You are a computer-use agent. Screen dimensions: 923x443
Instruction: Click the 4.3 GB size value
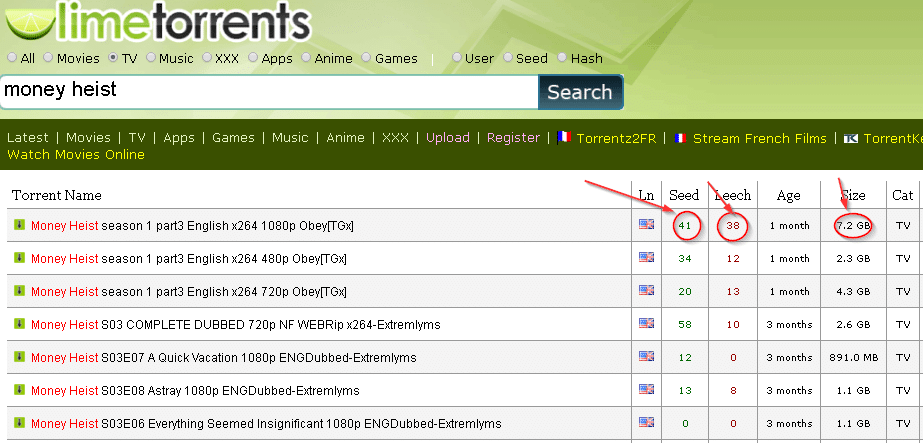pyautogui.click(x=853, y=292)
